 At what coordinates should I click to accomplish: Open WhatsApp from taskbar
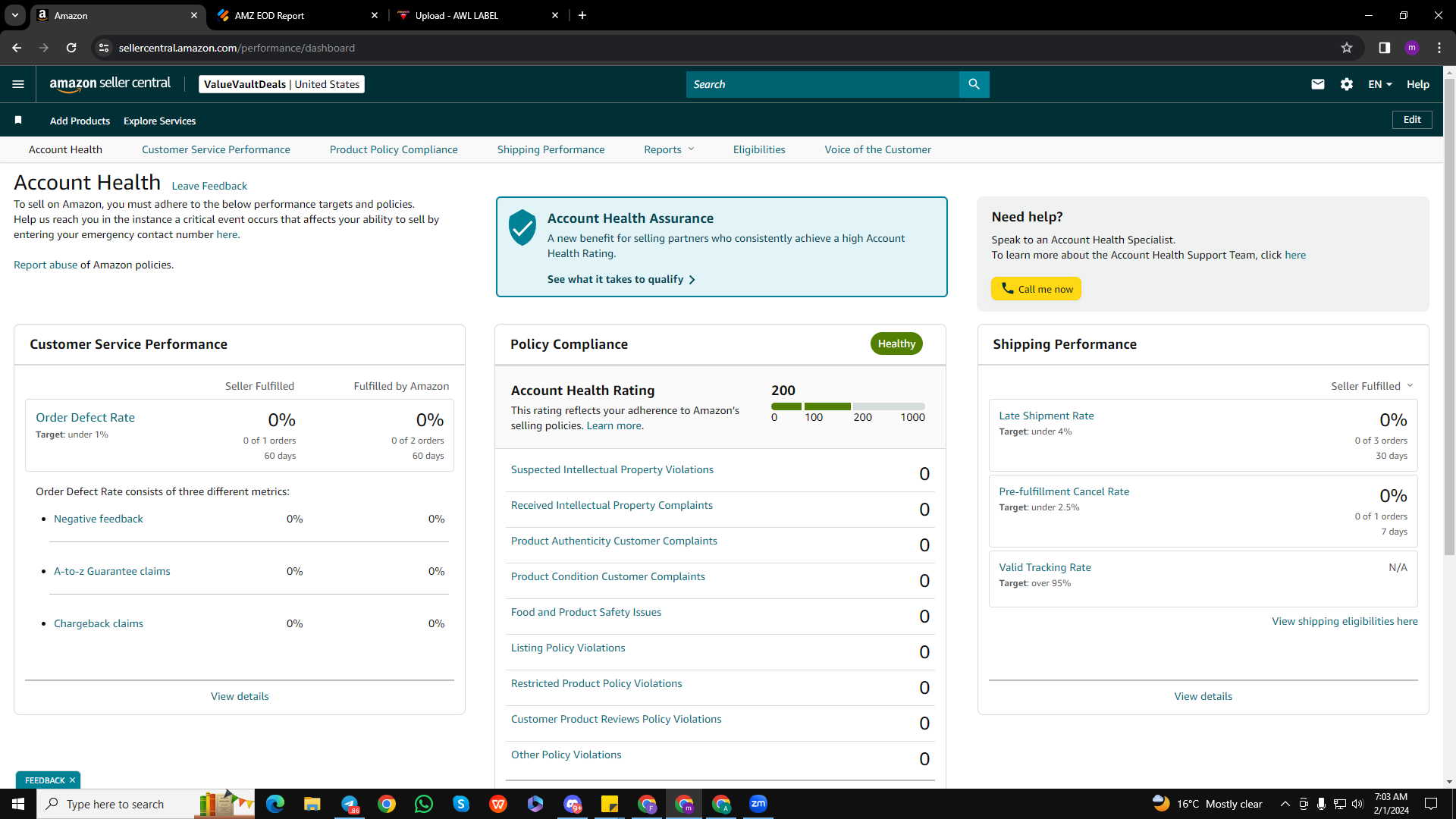point(424,804)
